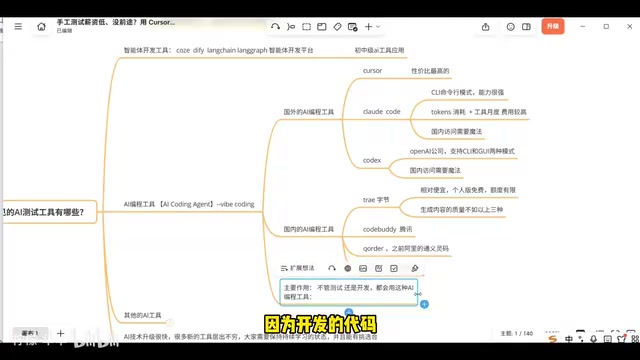The height and width of the screenshot is (360, 640).
Task: Click the document title 手工测试薪资低
Action: point(116,22)
